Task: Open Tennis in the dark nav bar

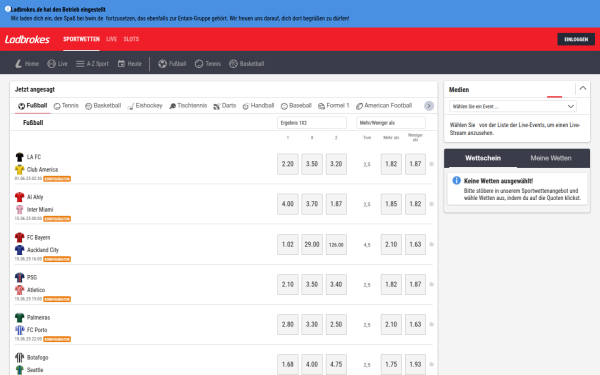Action: (208, 64)
